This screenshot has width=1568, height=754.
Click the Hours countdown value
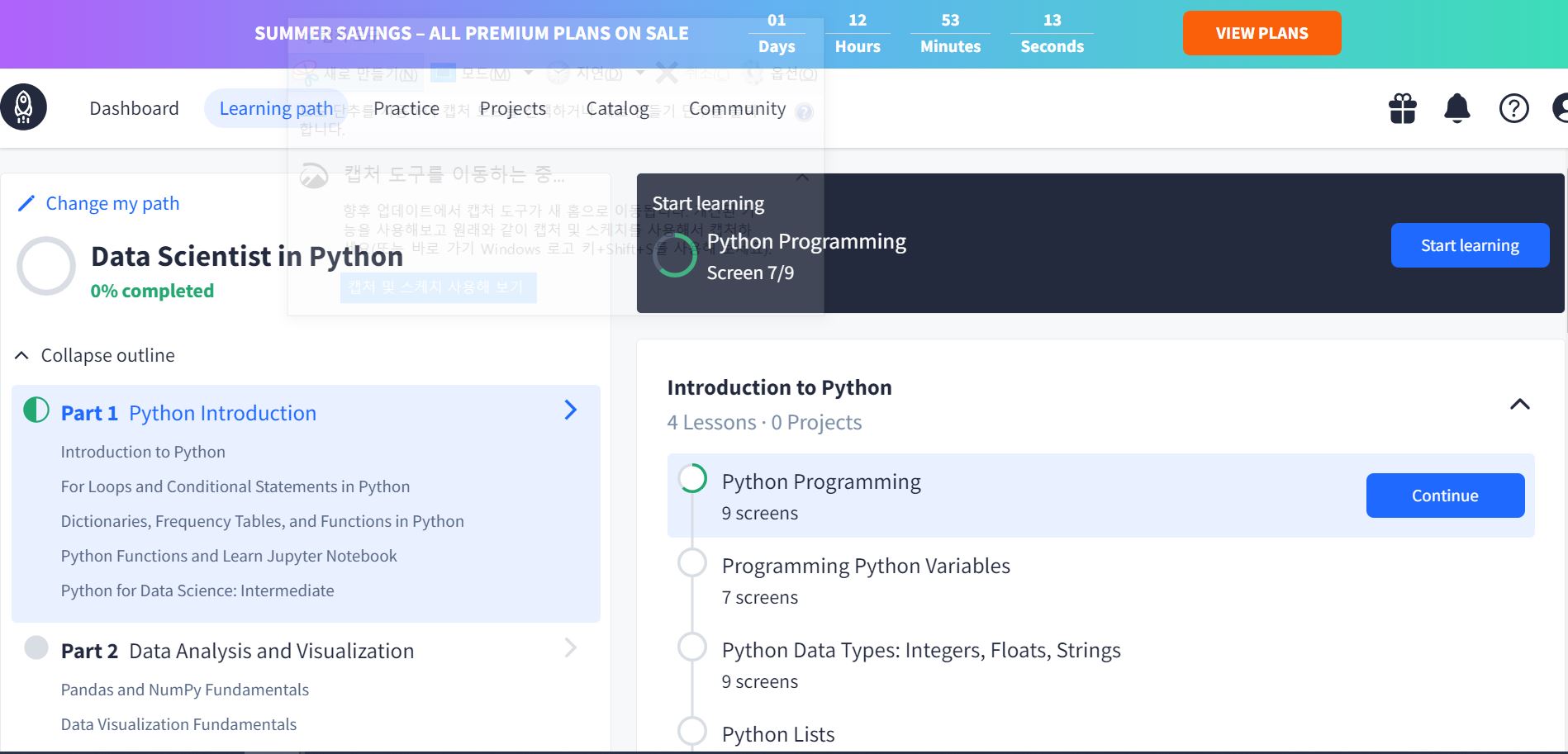858,20
